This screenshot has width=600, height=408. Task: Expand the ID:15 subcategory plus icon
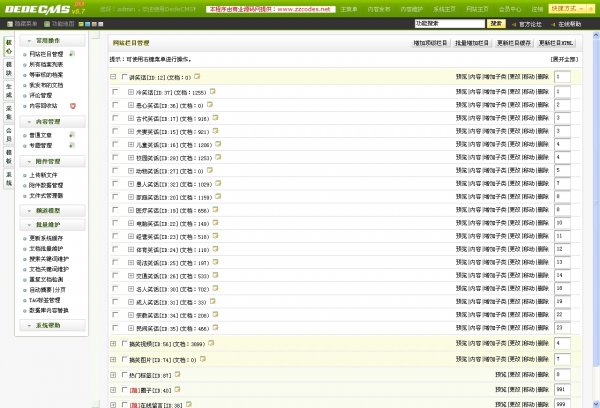tap(131, 131)
